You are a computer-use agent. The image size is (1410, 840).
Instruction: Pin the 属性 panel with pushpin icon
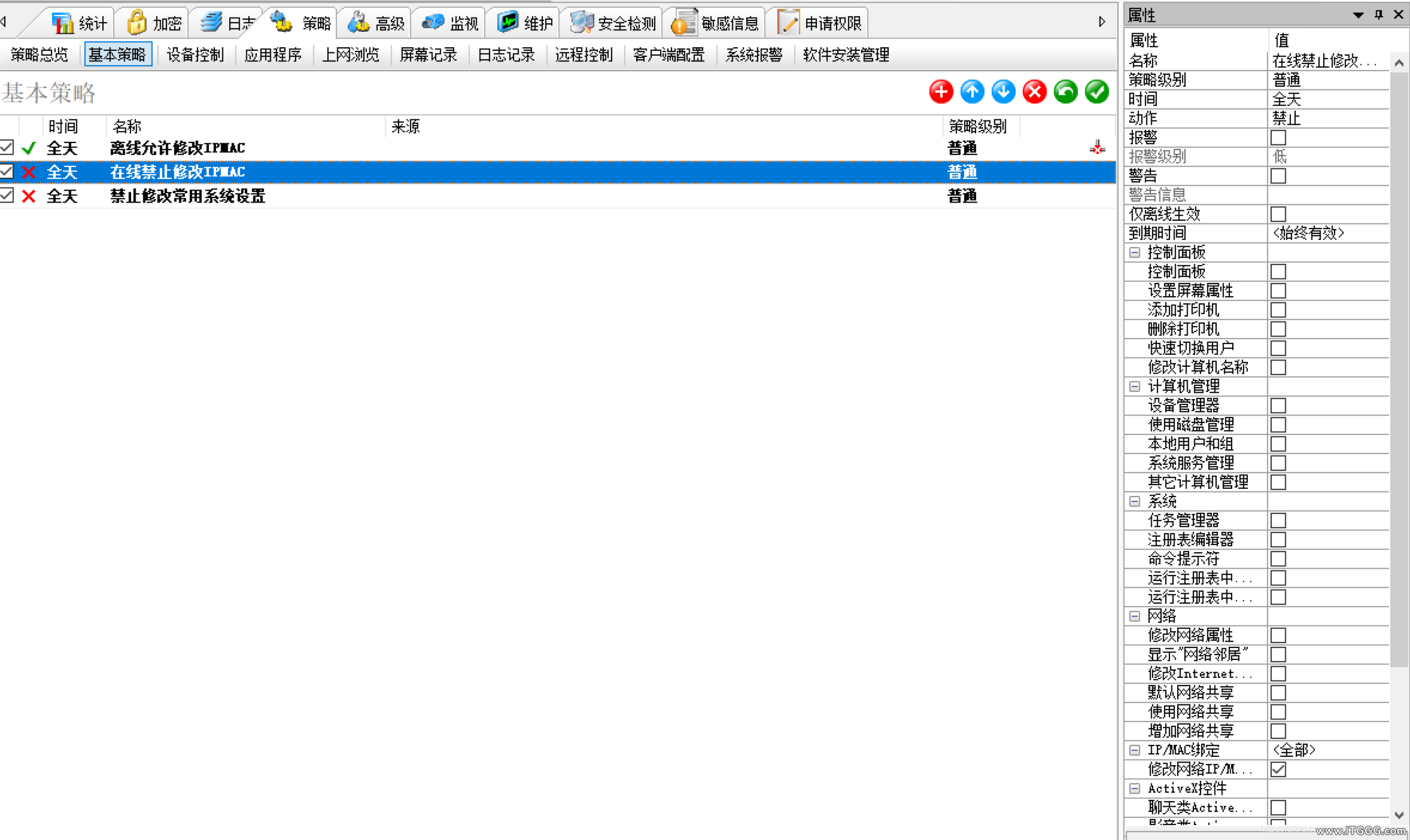tap(1378, 14)
